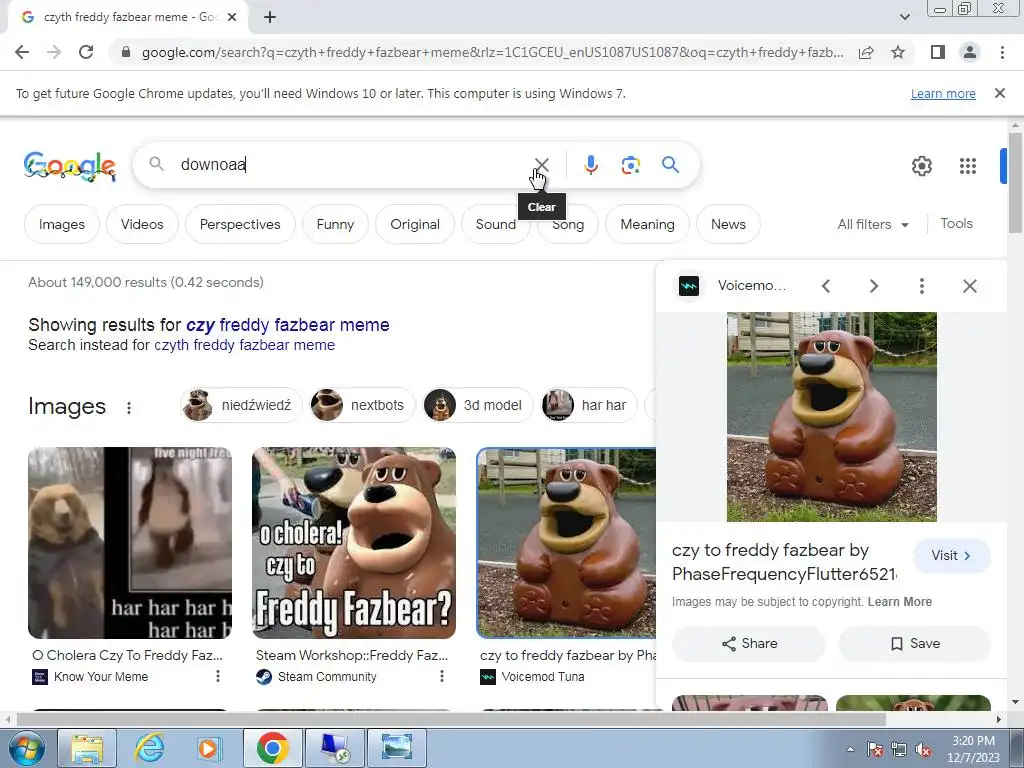Open Images section options menu

[129, 408]
